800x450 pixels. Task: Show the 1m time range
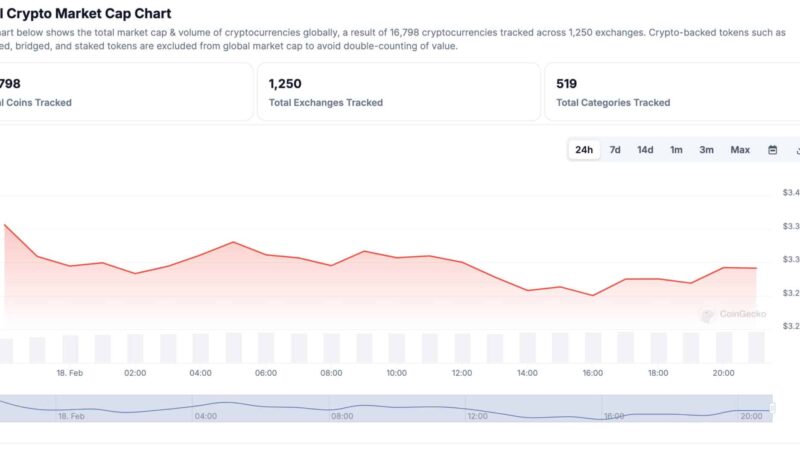676,150
